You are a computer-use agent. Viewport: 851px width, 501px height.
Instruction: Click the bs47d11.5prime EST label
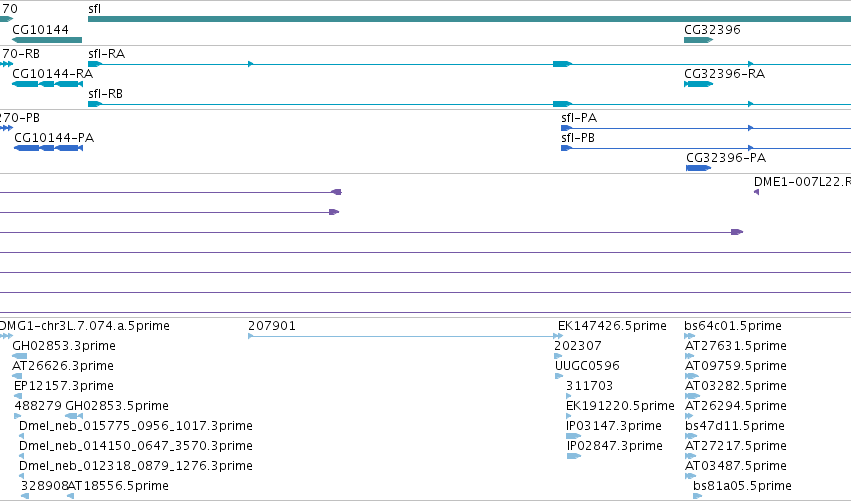click(735, 426)
